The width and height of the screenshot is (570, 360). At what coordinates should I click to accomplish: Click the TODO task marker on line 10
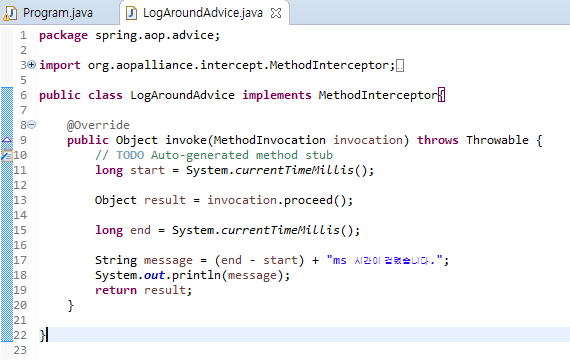7,155
